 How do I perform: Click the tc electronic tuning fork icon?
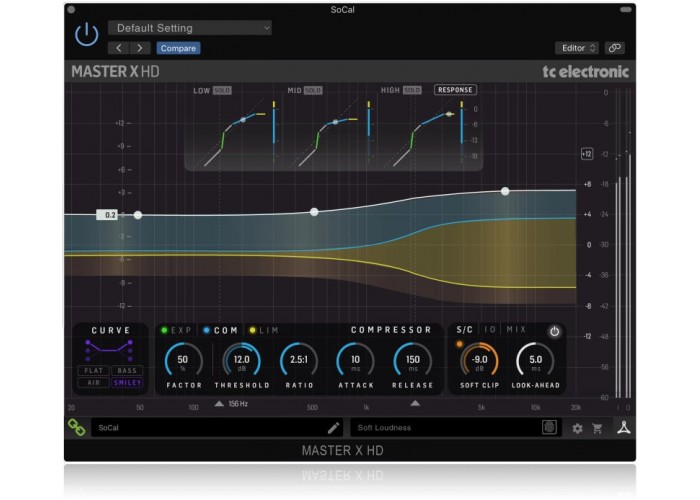[624, 428]
